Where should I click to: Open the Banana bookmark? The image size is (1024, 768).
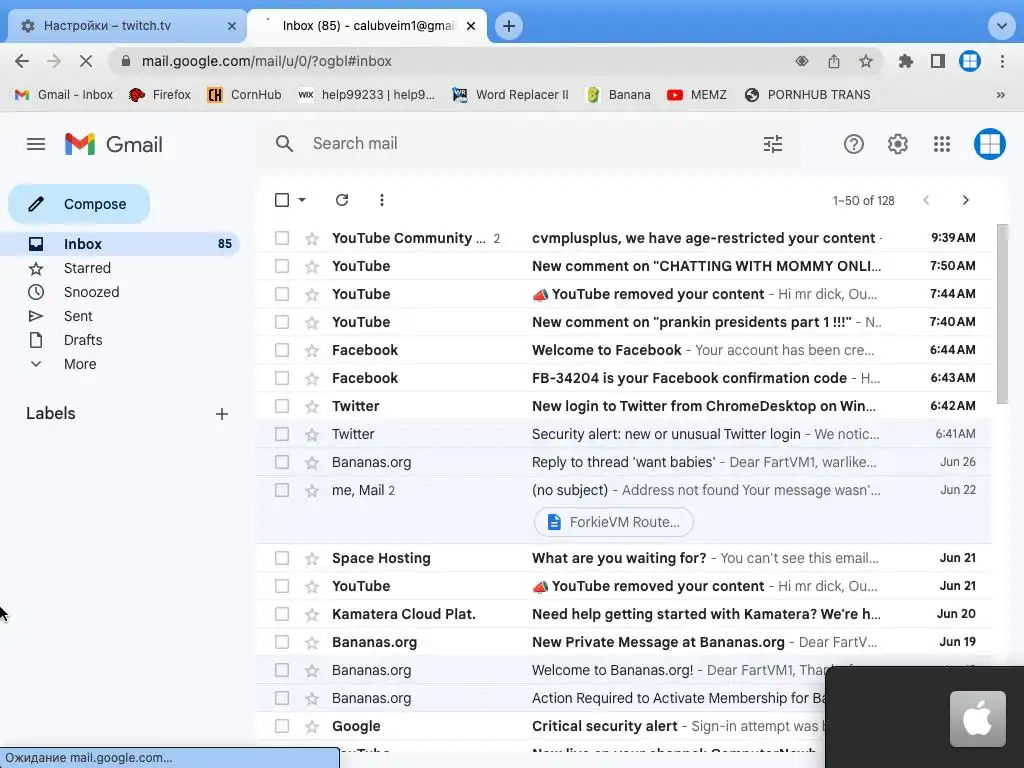click(x=619, y=95)
